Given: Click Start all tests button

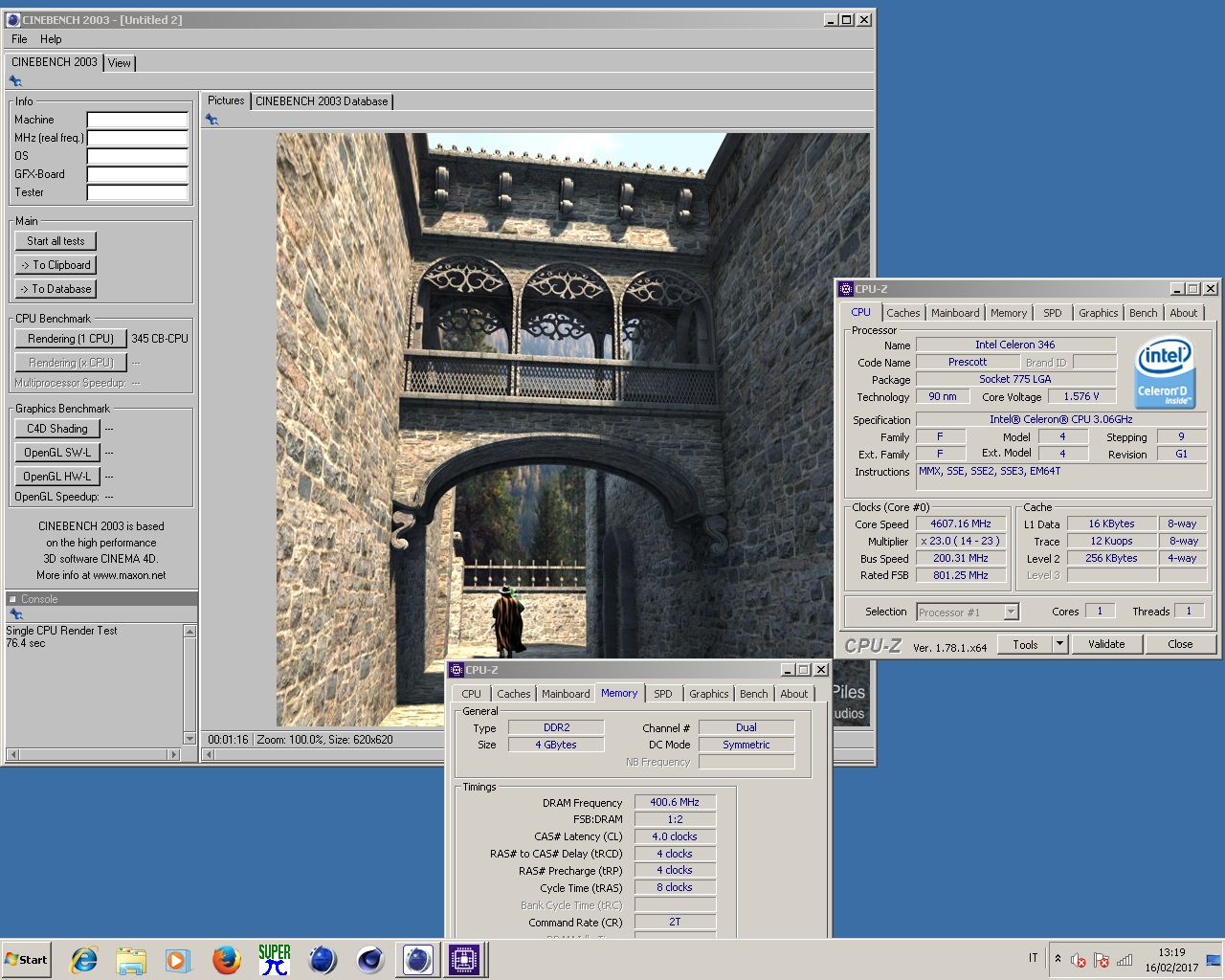Looking at the screenshot, I should coord(56,241).
